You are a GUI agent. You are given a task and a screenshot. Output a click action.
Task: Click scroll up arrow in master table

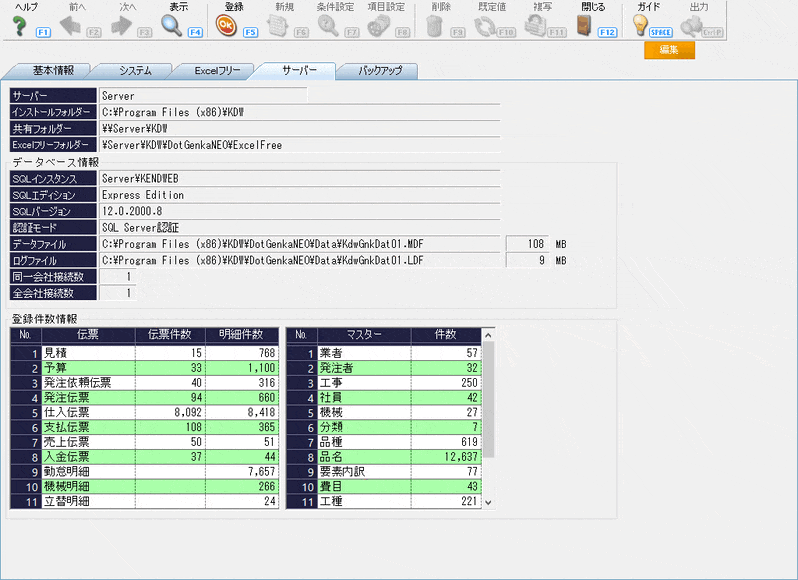[488, 335]
